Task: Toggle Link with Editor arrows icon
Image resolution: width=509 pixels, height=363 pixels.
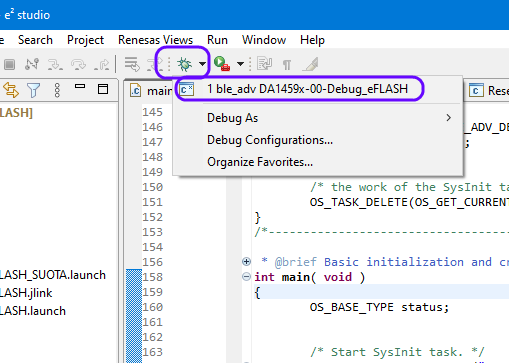Action: (11, 90)
